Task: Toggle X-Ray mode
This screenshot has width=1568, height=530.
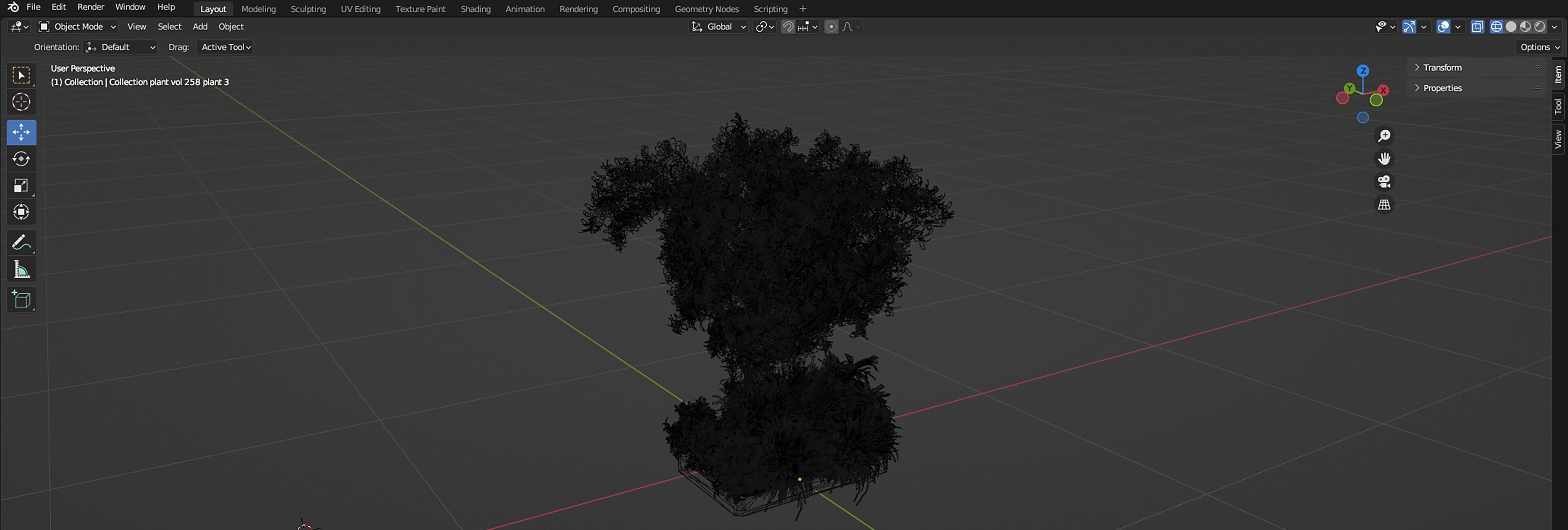Action: [1477, 27]
